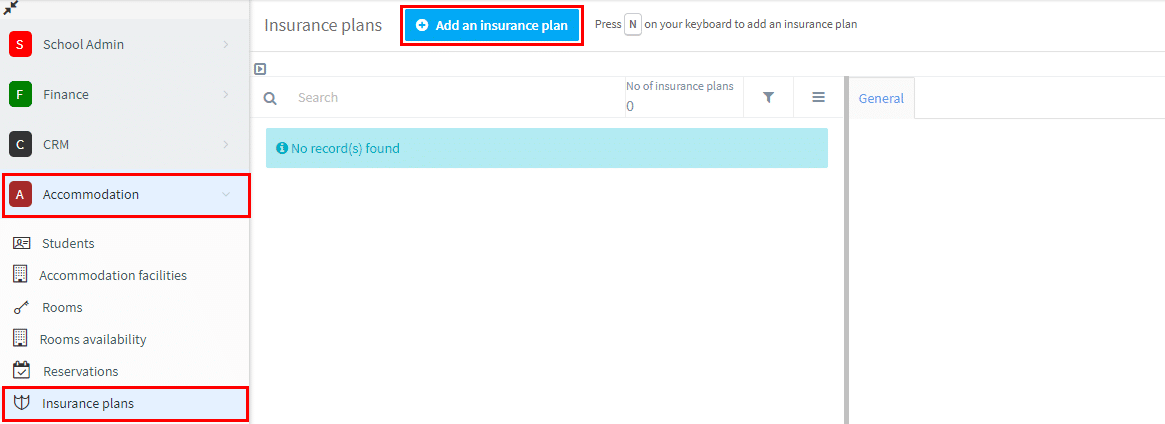Expand the Finance section chevron
1165x424 pixels.
[226, 94]
